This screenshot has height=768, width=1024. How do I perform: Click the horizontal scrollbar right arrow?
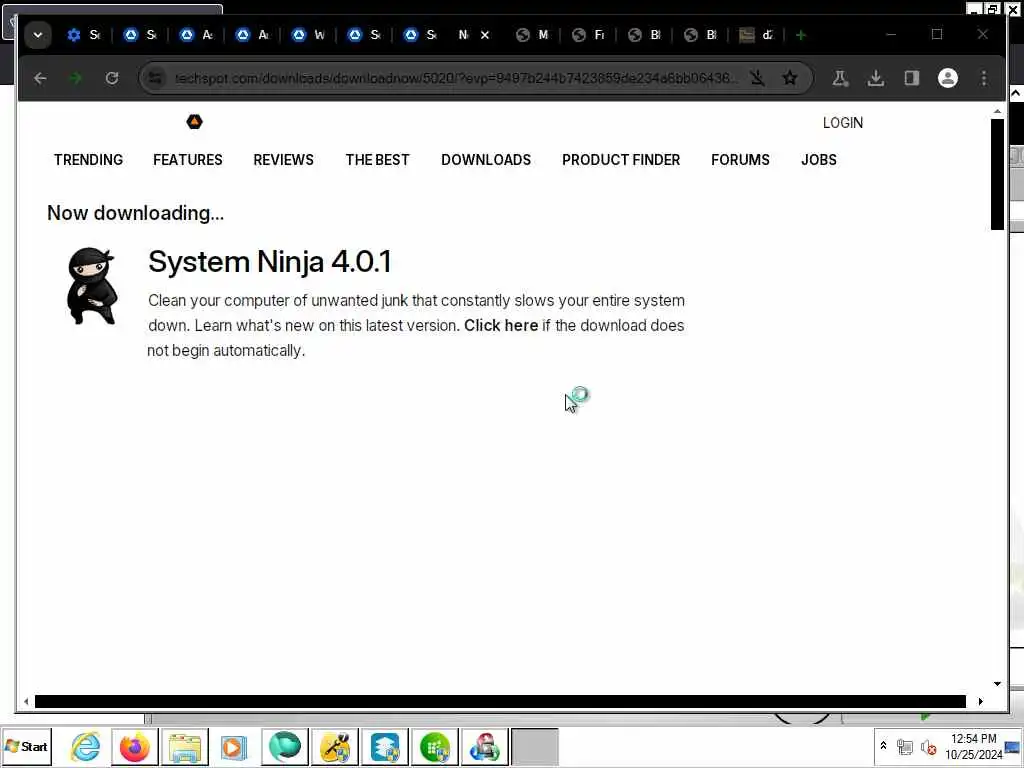(980, 701)
